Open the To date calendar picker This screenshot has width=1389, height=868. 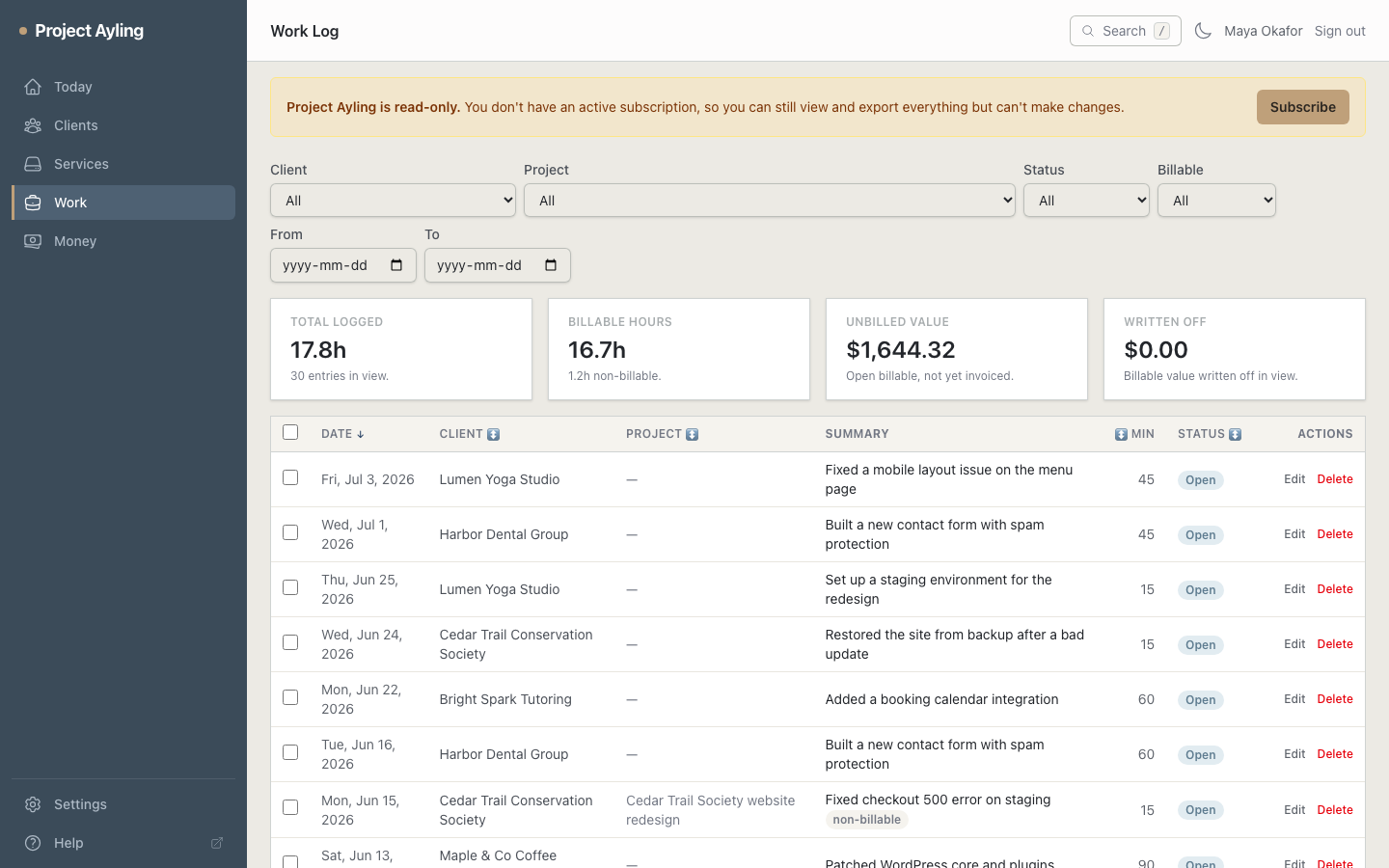pyautogui.click(x=551, y=265)
